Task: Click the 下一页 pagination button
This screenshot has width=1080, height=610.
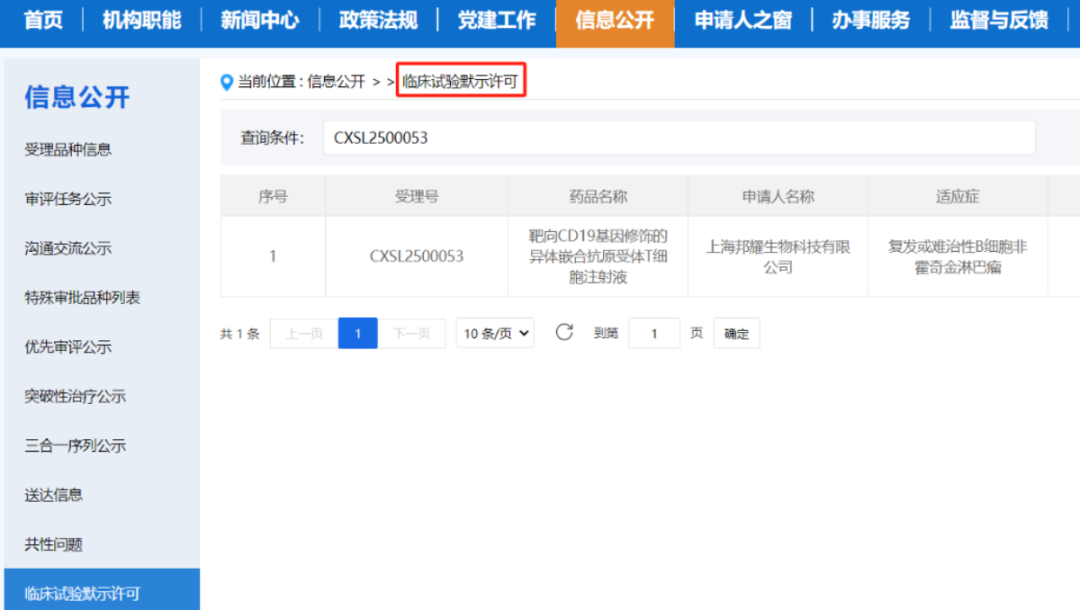Action: [x=411, y=333]
